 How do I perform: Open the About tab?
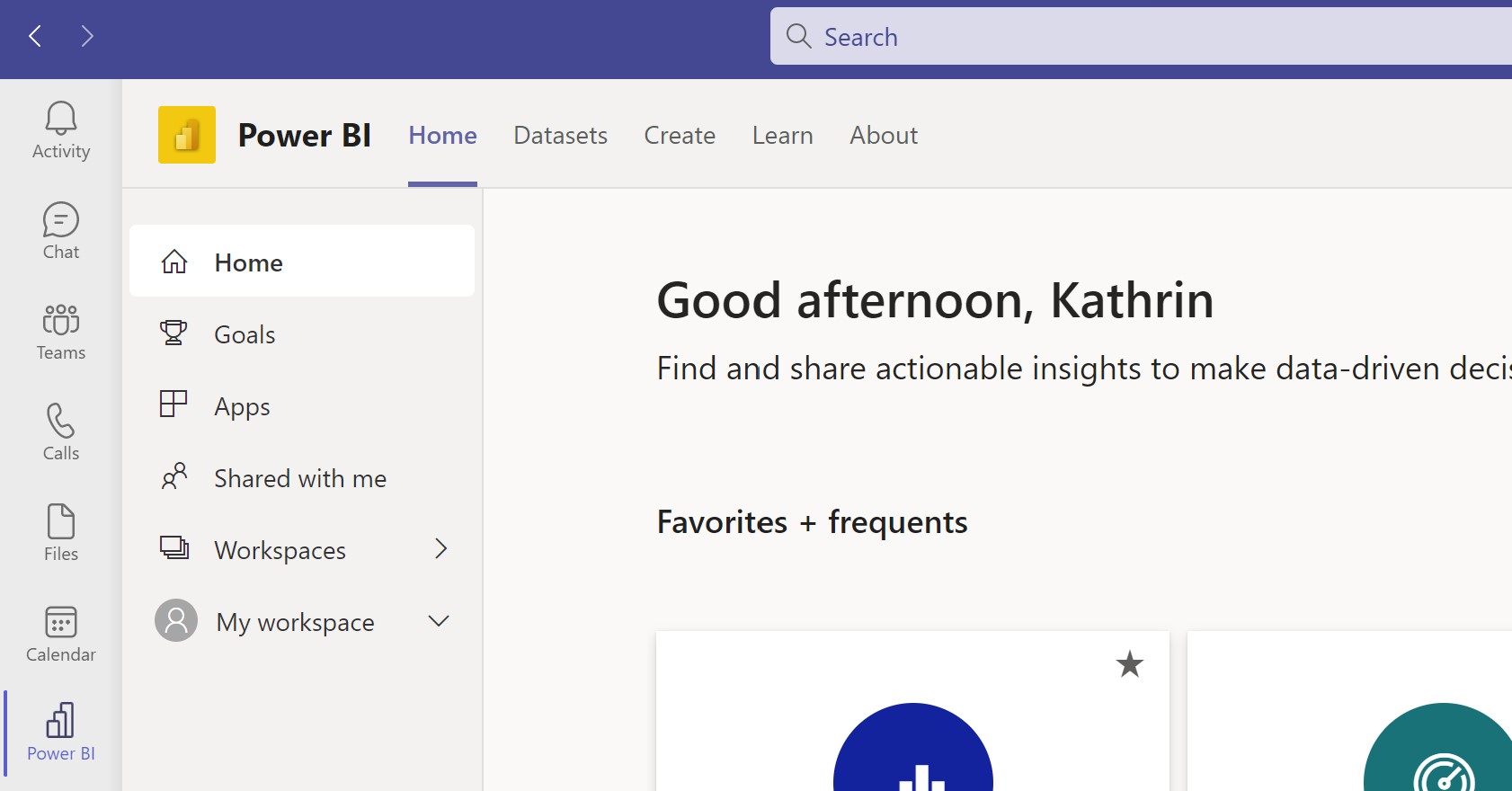[x=884, y=135]
